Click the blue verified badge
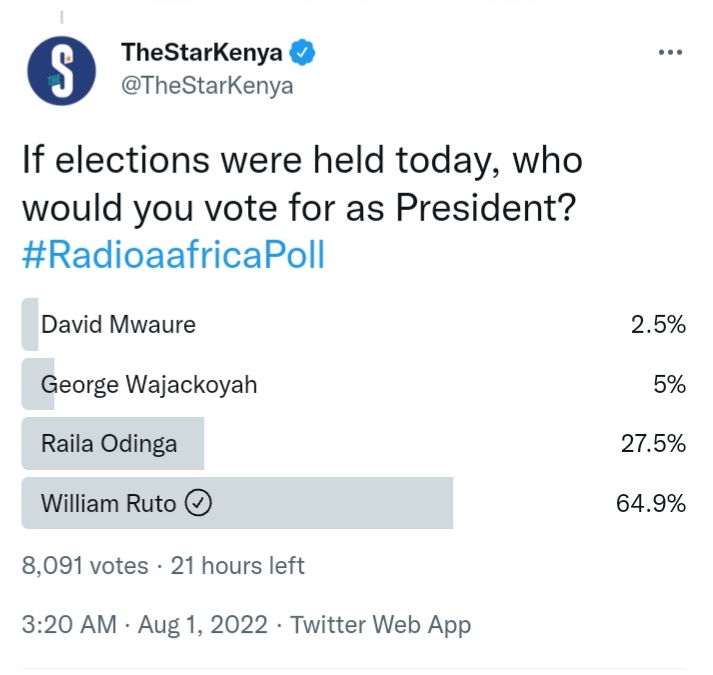713x675 pixels. (302, 53)
